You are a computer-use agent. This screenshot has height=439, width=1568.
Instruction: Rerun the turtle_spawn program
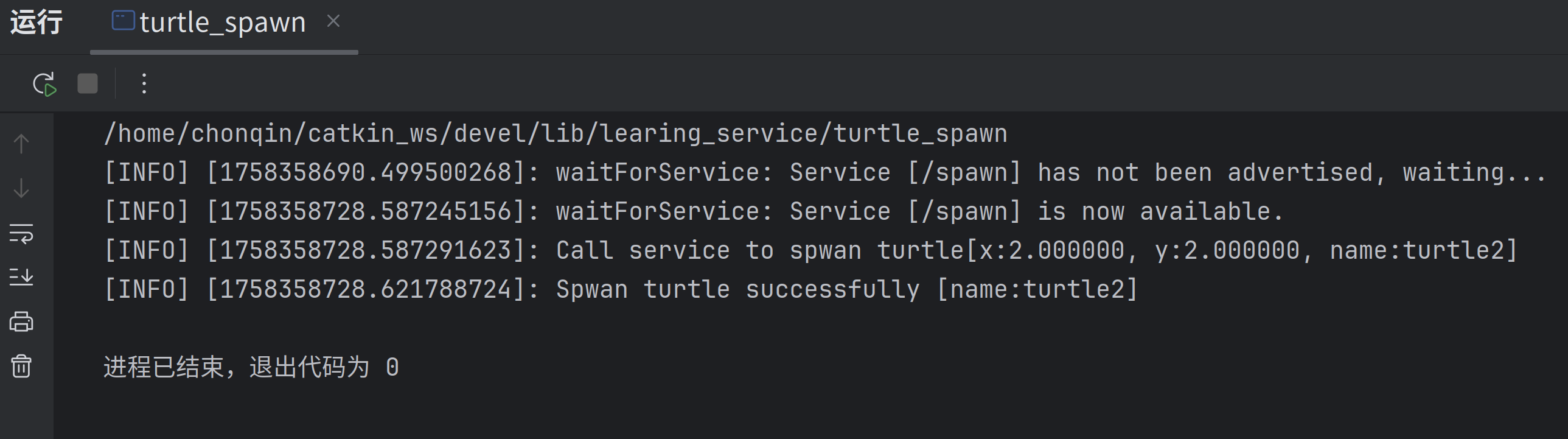click(44, 84)
